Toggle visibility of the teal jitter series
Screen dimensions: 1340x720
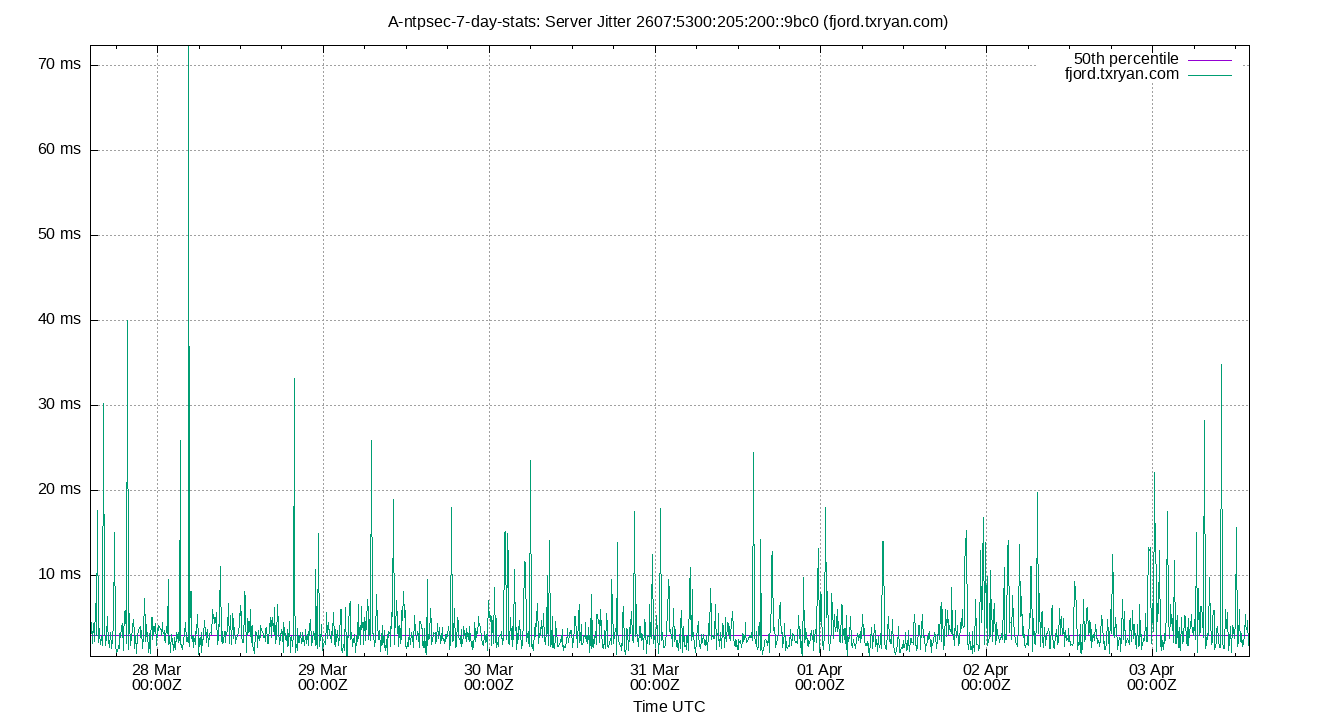pyautogui.click(x=1120, y=74)
